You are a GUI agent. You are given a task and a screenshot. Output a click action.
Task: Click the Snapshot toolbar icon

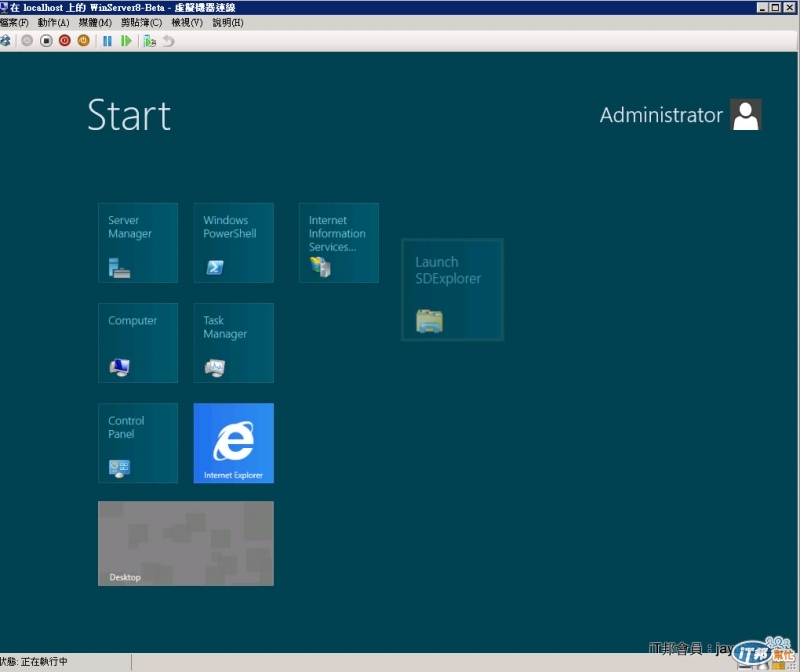point(149,41)
